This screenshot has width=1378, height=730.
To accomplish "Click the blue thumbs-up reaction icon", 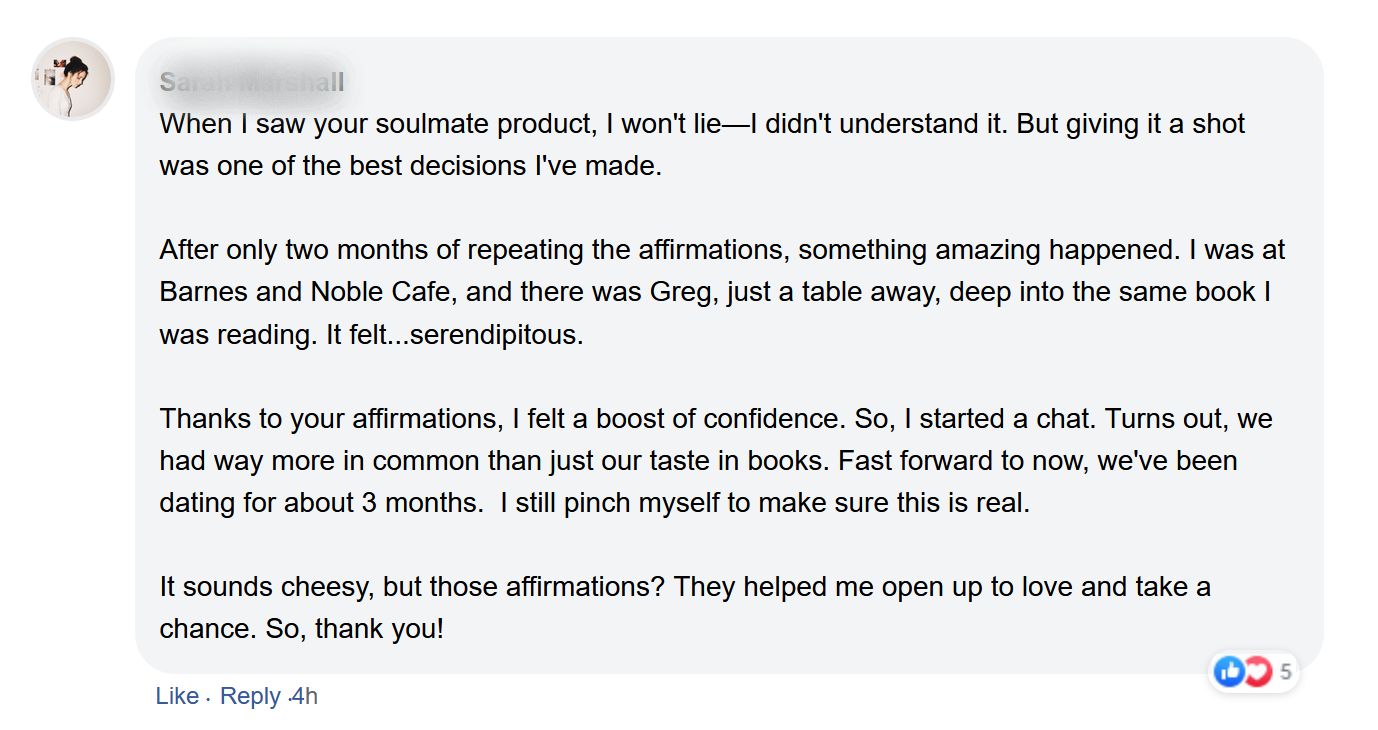I will click(1229, 672).
